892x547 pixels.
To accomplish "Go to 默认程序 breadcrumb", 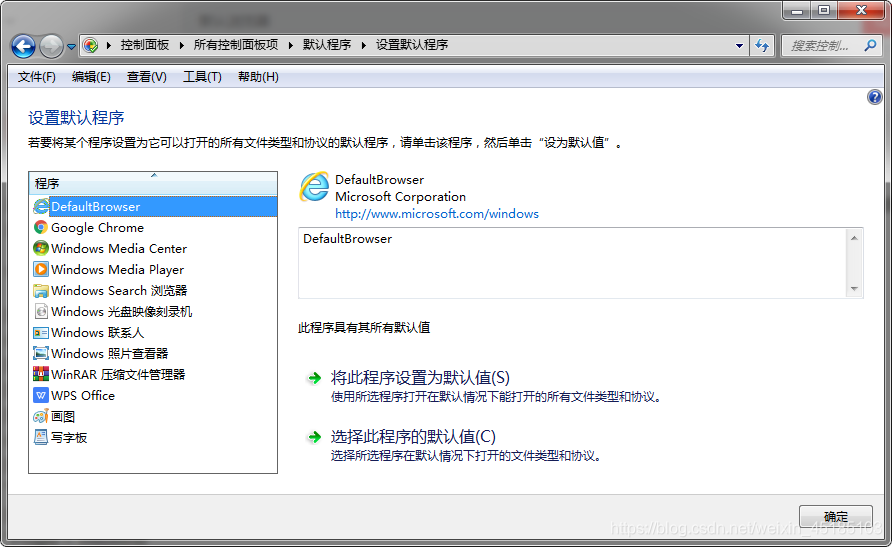I will click(x=327, y=45).
